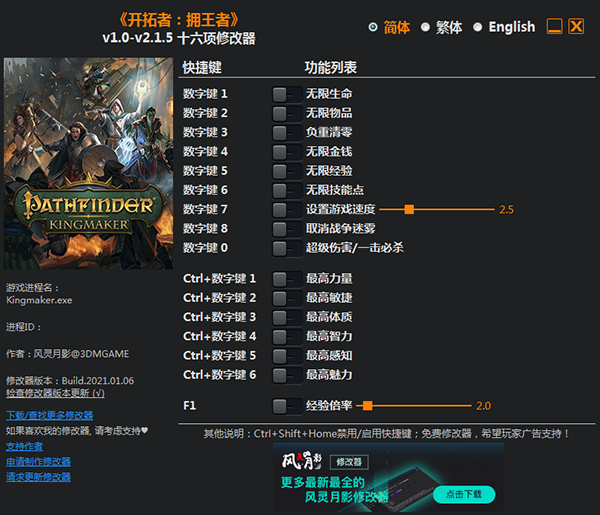
Task: Enable 无限经验 toggle
Action: pyautogui.click(x=287, y=171)
